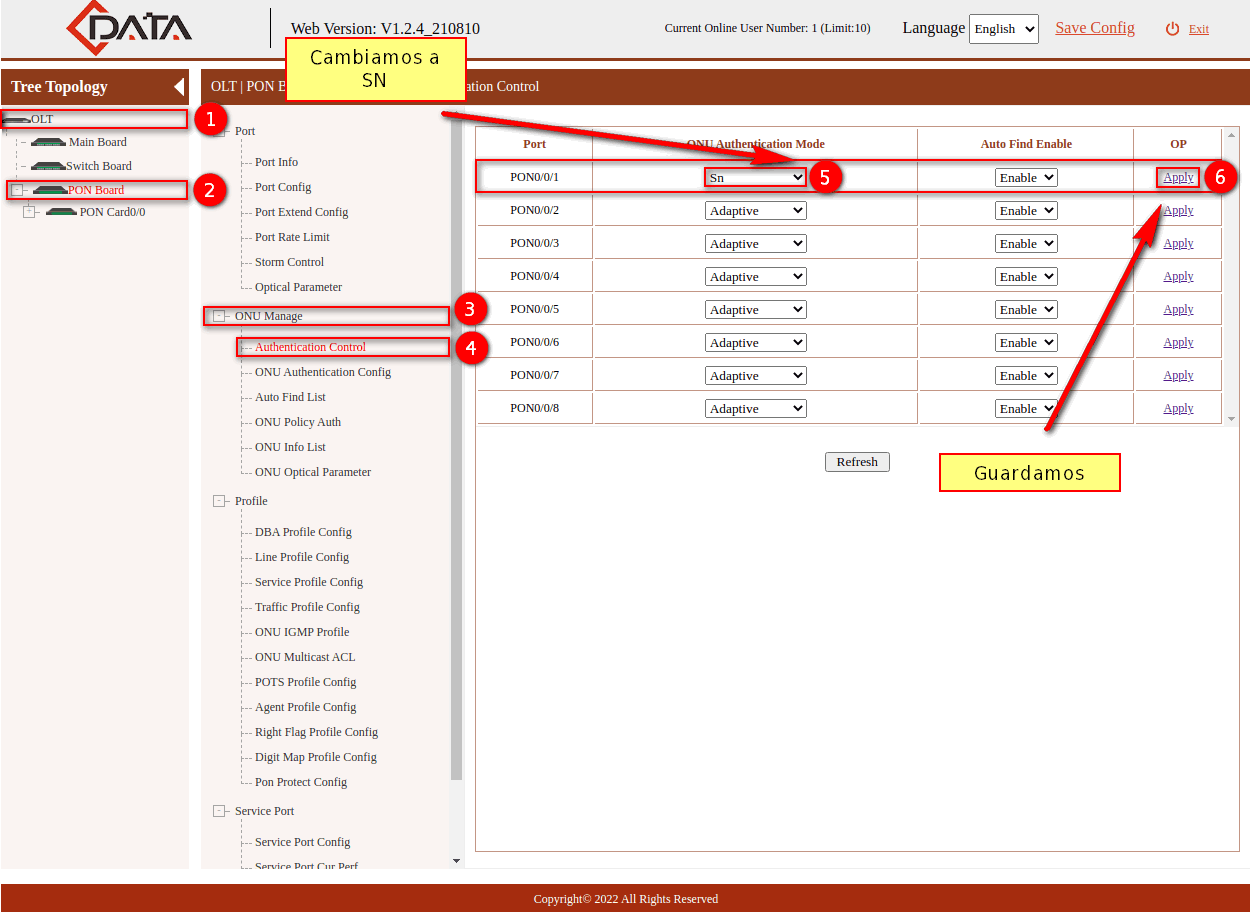Collapse the Profile menu section

(x=219, y=501)
